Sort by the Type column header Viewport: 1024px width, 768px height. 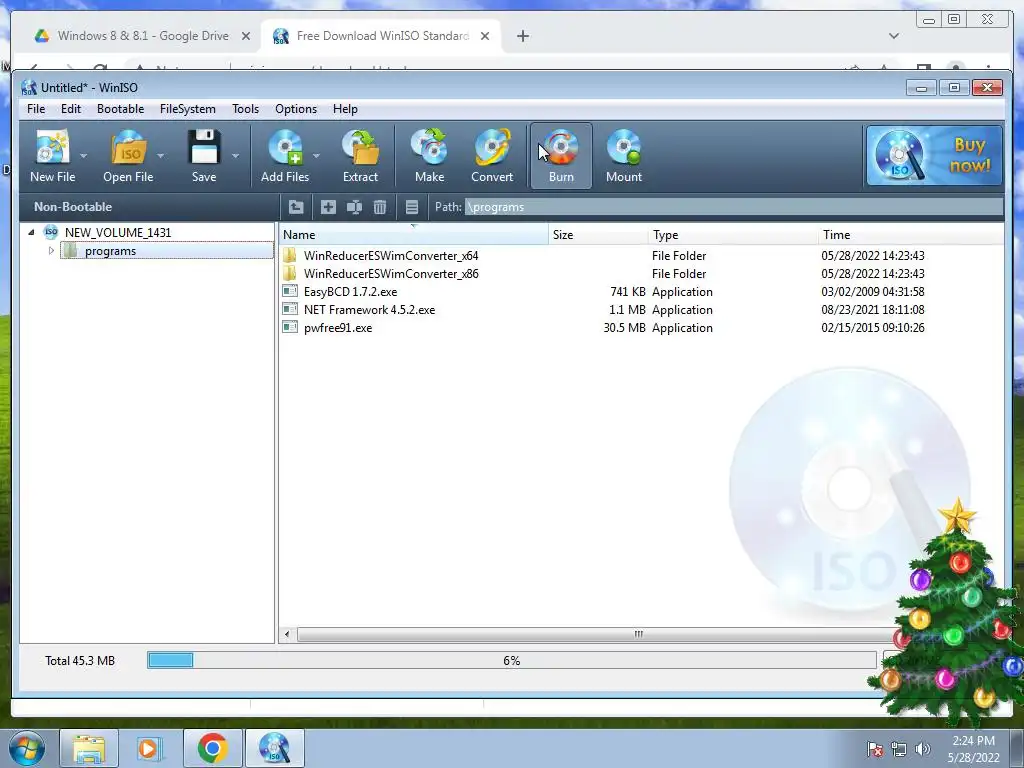tap(733, 234)
